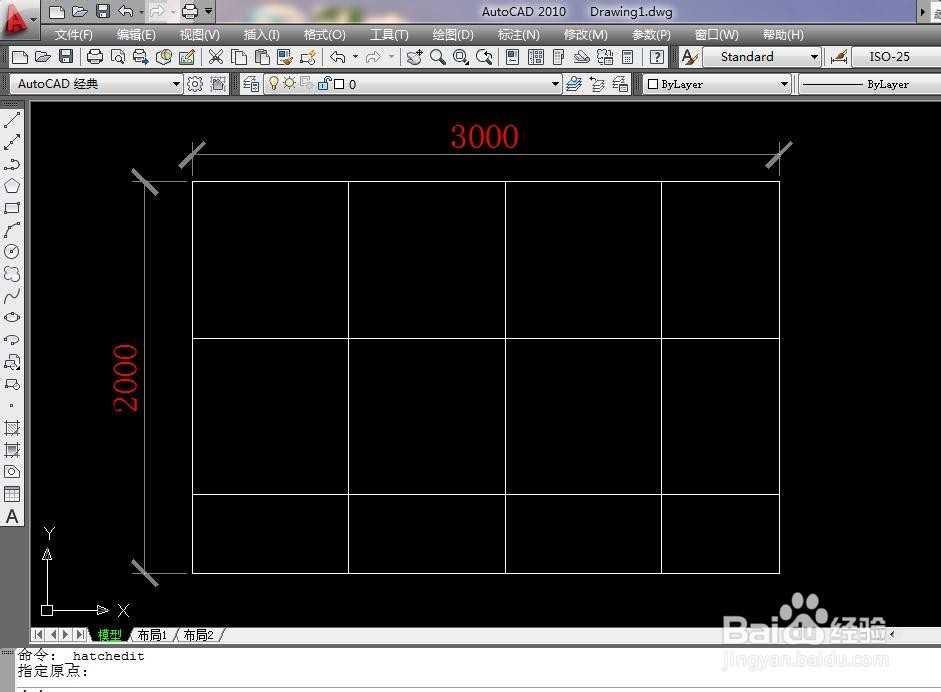Select the Circle tool
The image size is (941, 692).
point(12,251)
